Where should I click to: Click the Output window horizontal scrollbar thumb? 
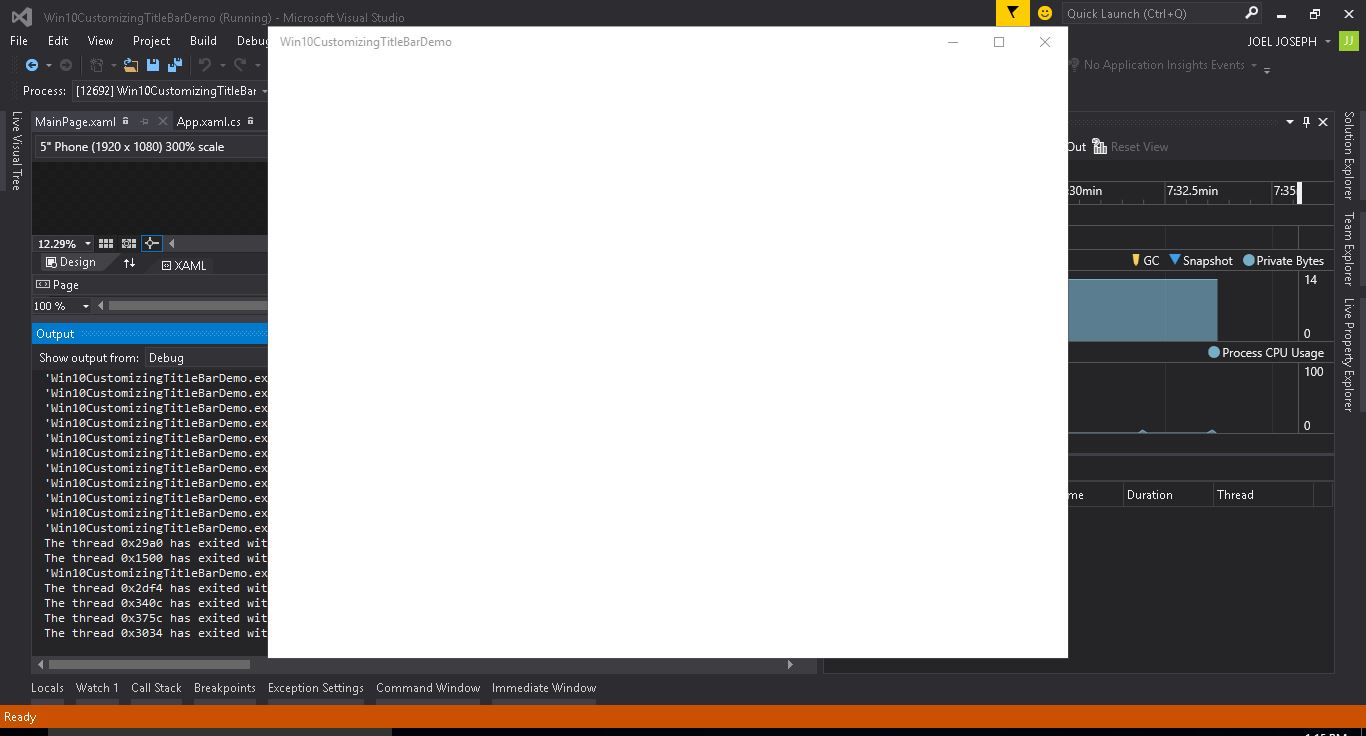[x=149, y=664]
